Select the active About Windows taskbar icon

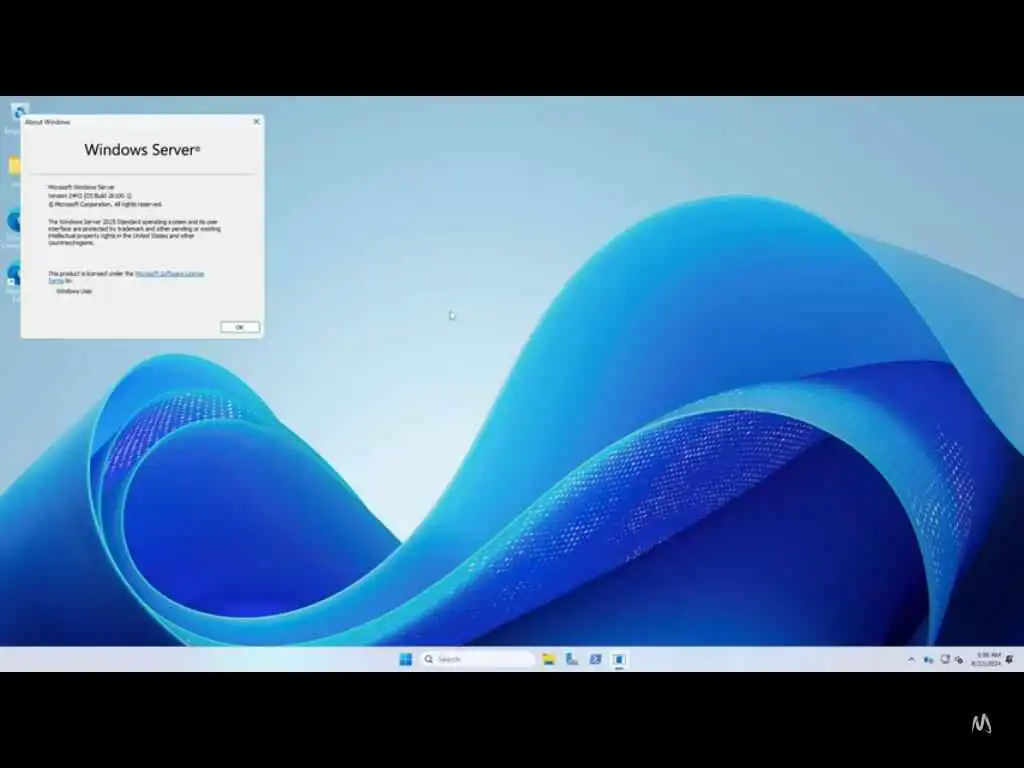click(619, 659)
